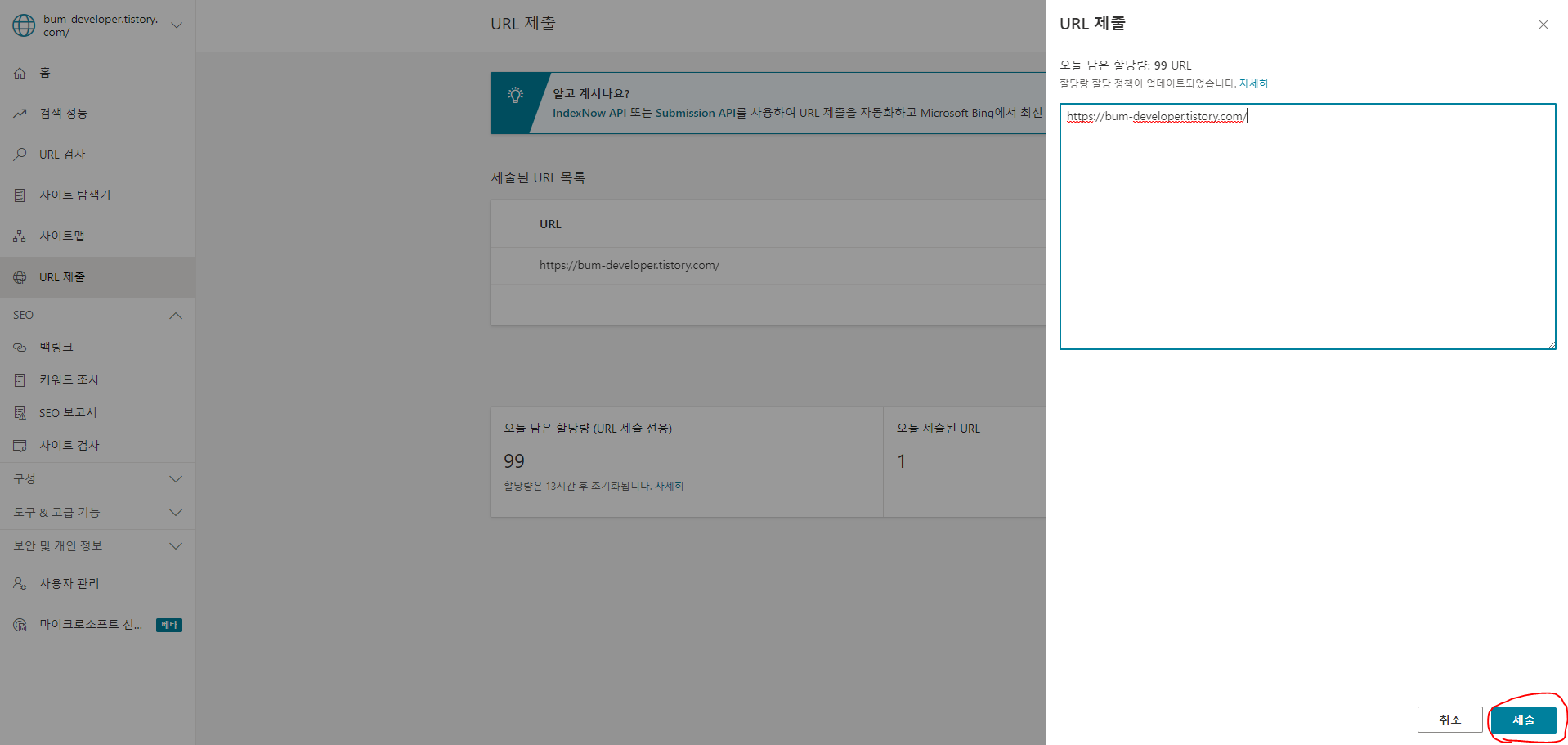Open 검색 성능 menu item
This screenshot has height=745, width=1568.
click(x=97, y=114)
